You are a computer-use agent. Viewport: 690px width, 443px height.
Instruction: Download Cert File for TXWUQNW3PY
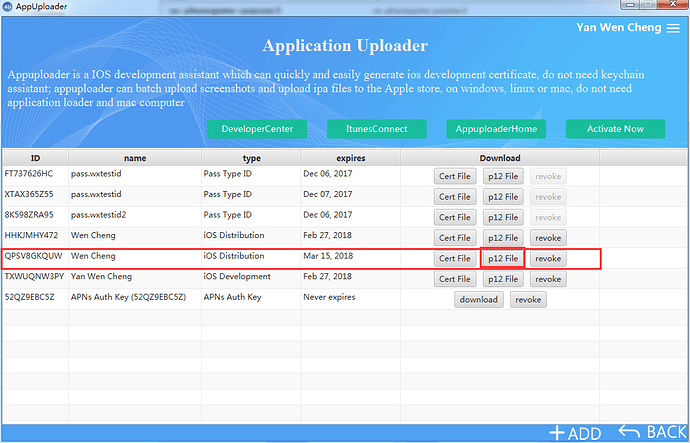tap(455, 279)
